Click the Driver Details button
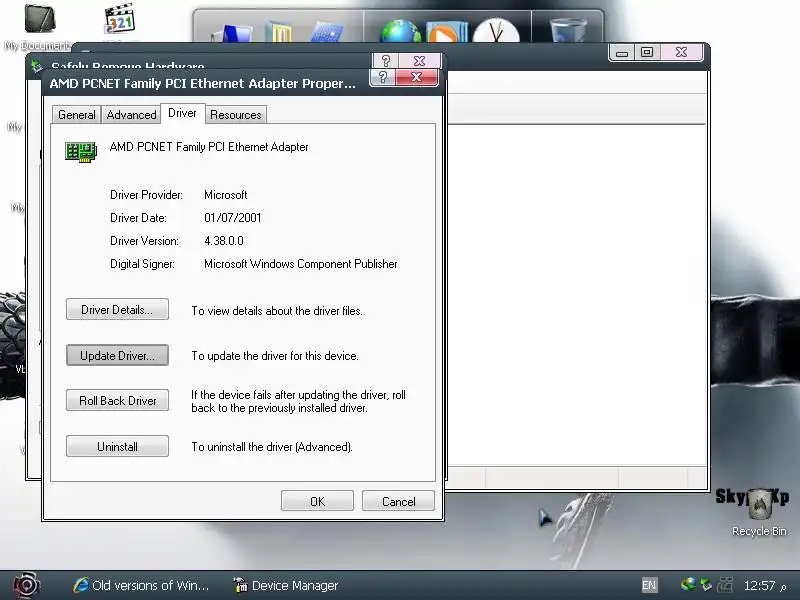The image size is (800, 600). point(117,310)
